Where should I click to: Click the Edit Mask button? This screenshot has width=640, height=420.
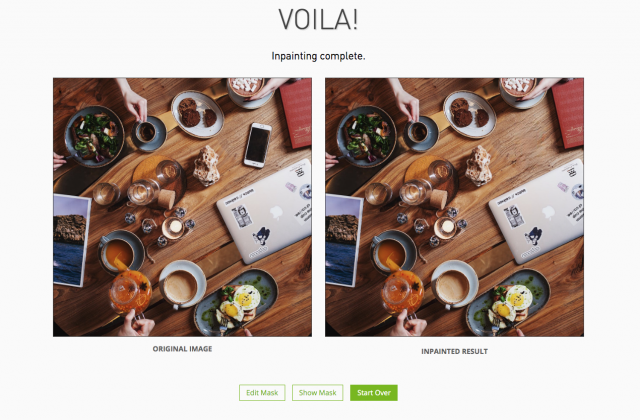point(262,393)
